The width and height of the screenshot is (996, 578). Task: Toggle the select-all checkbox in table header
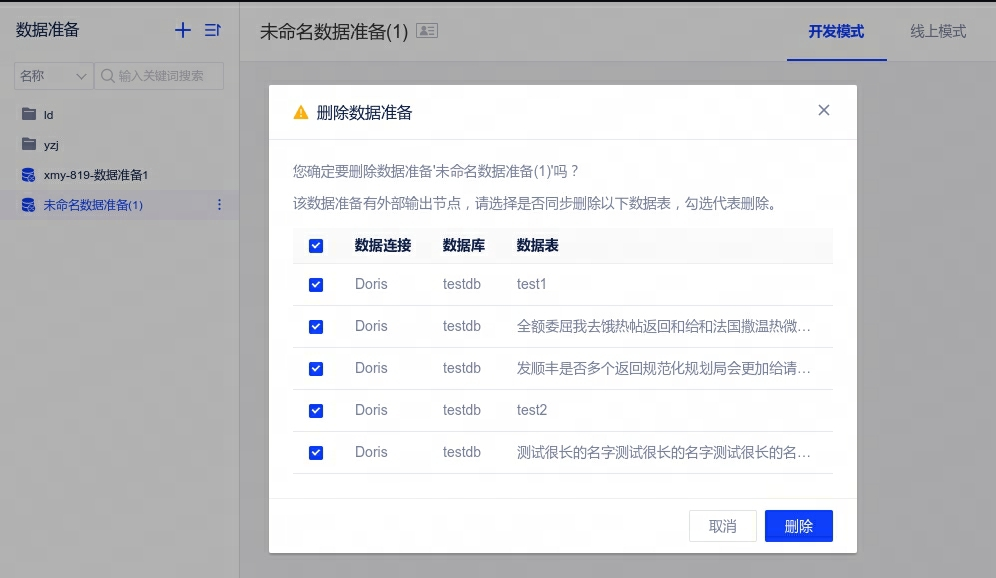pyautogui.click(x=316, y=246)
